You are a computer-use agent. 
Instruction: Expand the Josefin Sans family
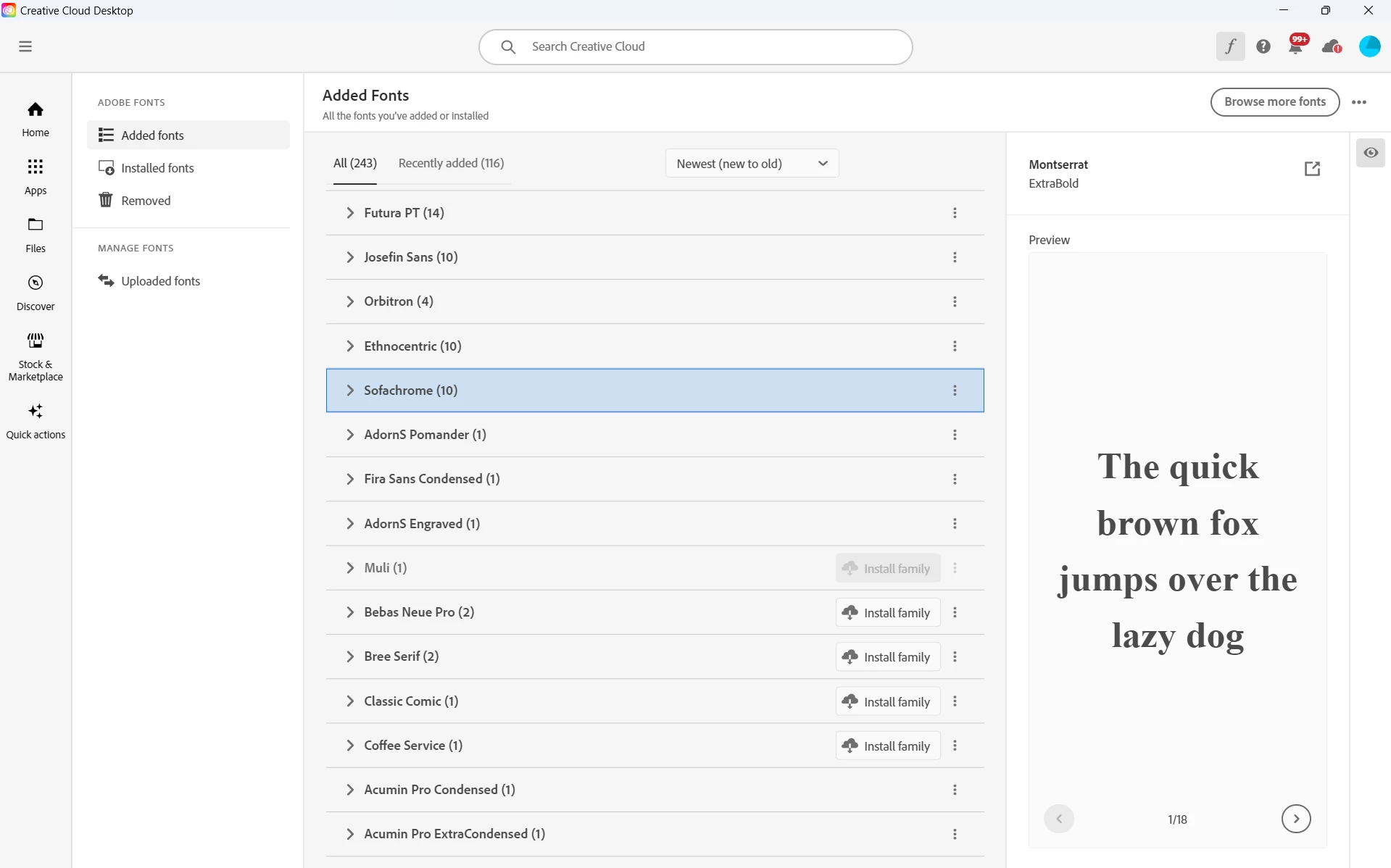click(350, 257)
